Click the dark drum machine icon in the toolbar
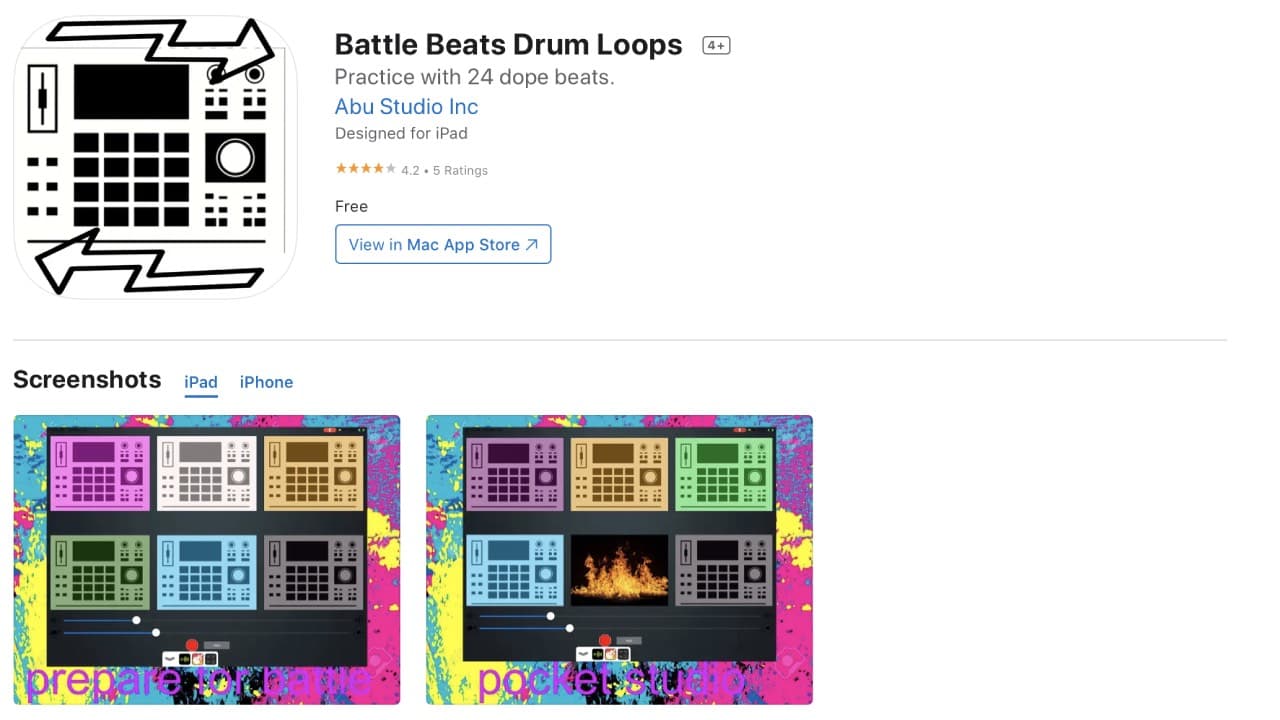The image size is (1280, 720). tap(209, 658)
